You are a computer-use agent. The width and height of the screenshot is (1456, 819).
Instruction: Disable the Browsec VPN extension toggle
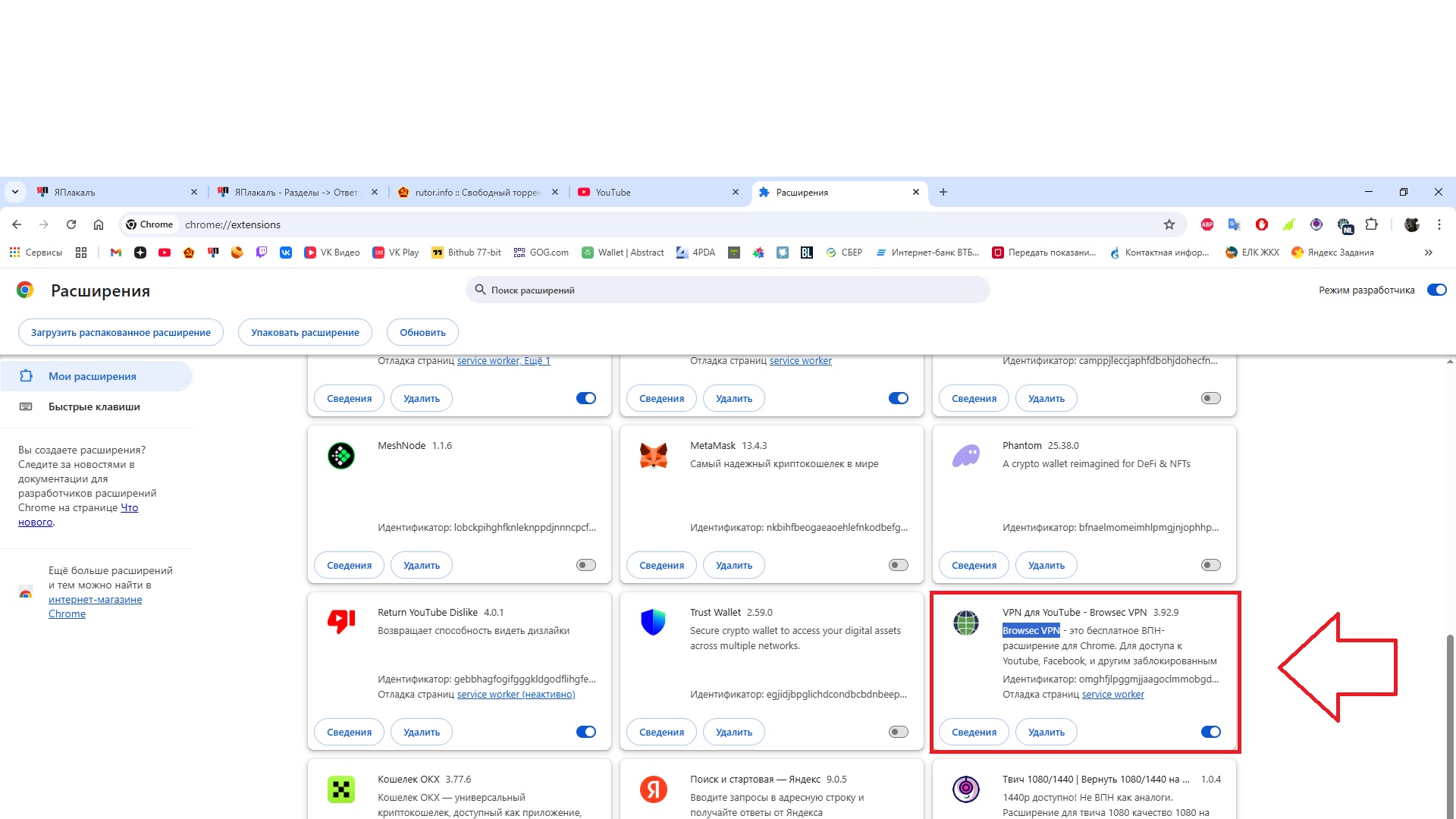click(1210, 732)
